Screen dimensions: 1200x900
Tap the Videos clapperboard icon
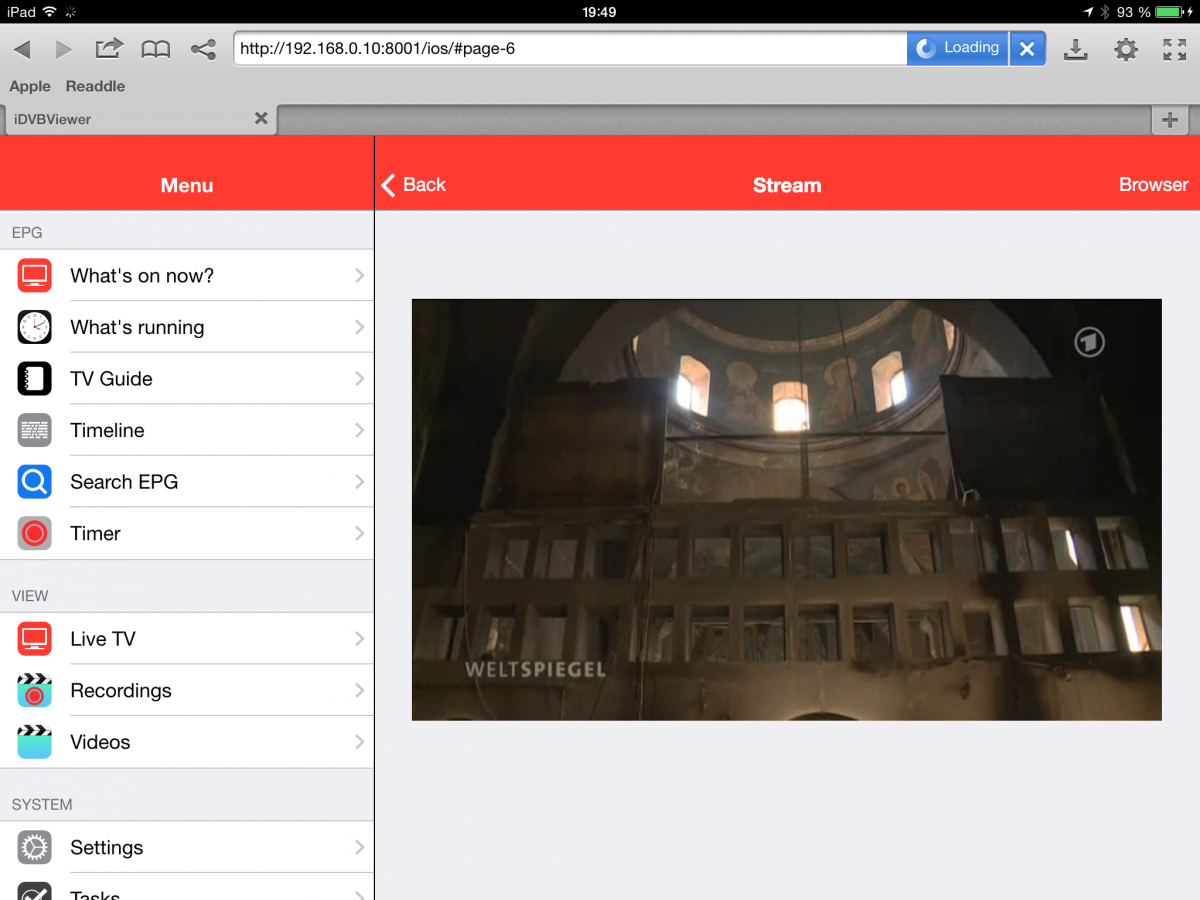(35, 742)
